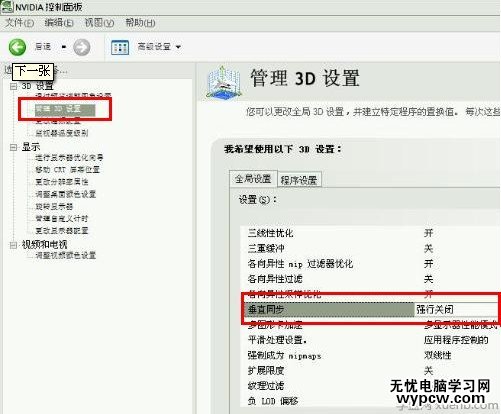501x414 pixels.
Task: Switch to the 全局设置 tab
Action: pyautogui.click(x=253, y=179)
